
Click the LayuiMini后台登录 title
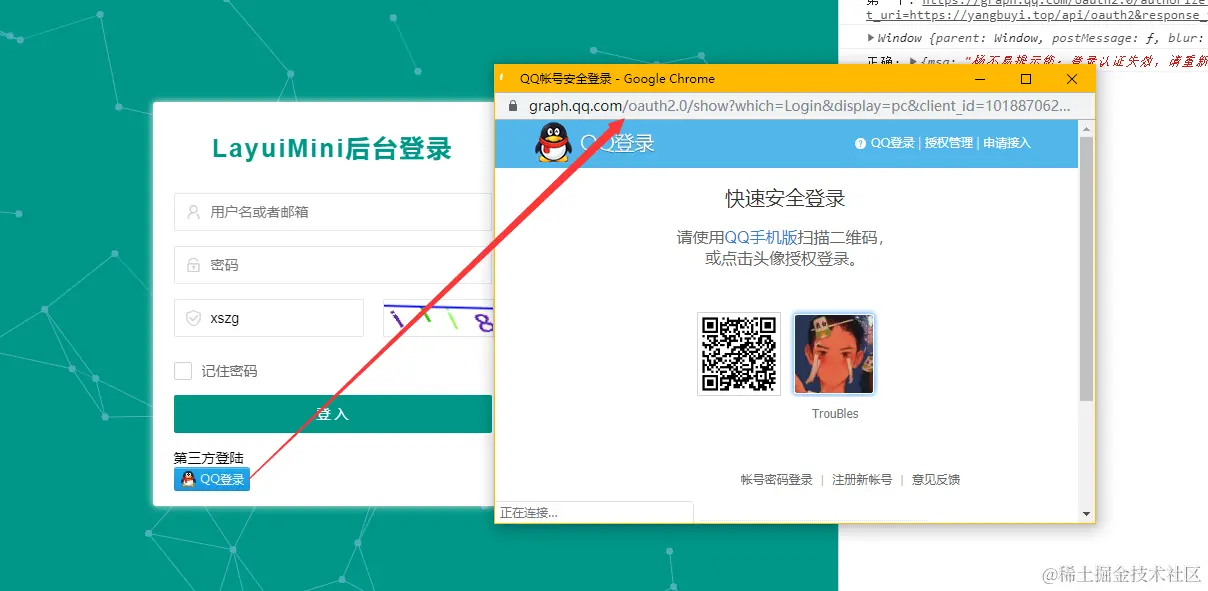click(x=332, y=149)
